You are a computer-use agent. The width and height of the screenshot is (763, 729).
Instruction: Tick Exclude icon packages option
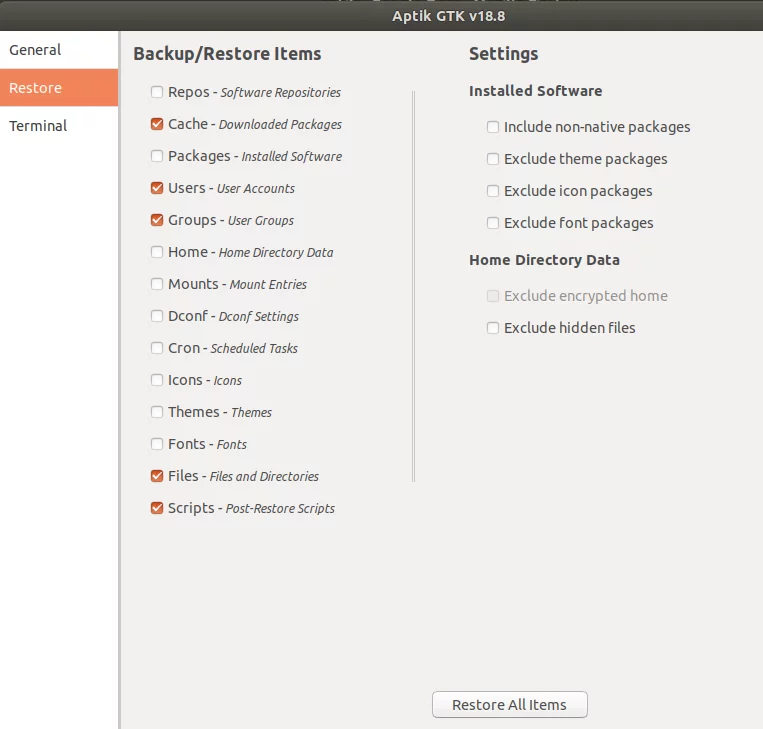(493, 191)
